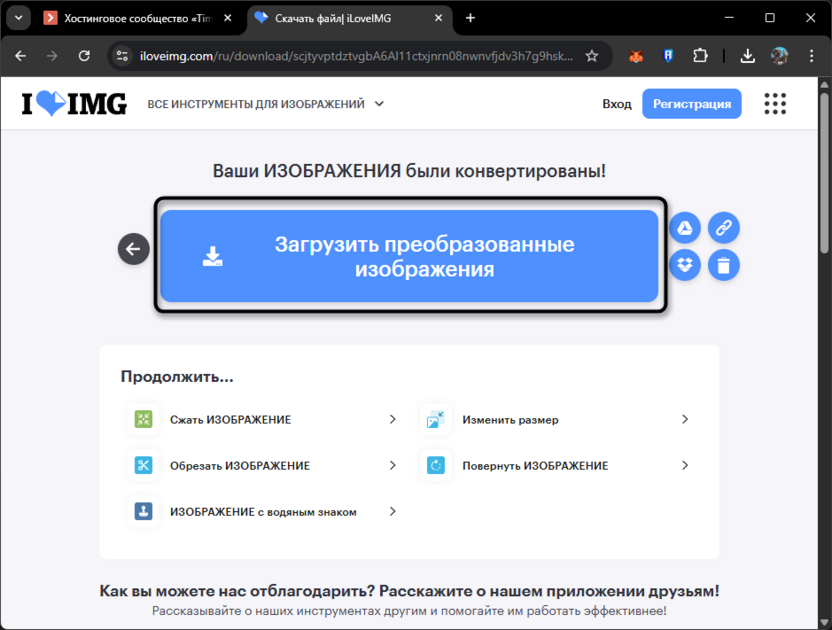Open the watermark stamp tool icon
The height and width of the screenshot is (630, 832).
click(x=143, y=511)
